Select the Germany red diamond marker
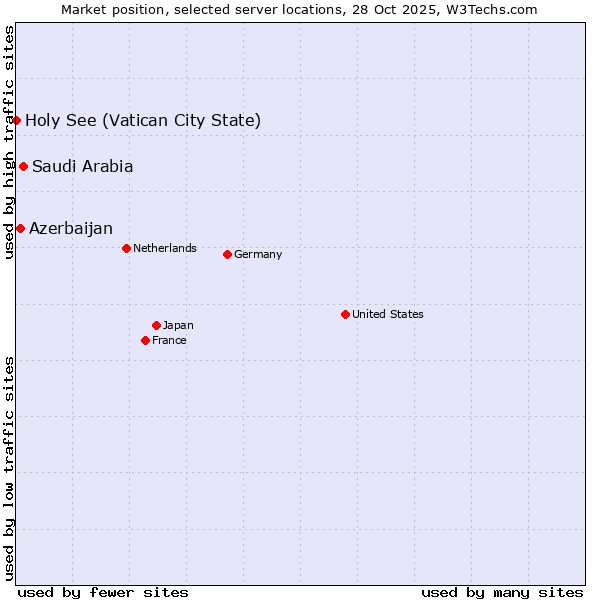 click(x=227, y=254)
